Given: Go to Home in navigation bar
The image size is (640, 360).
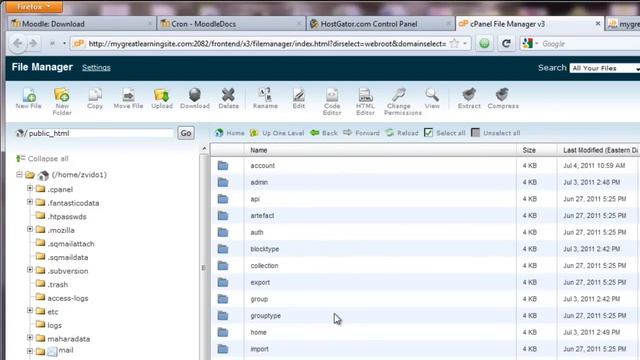Looking at the screenshot, I should pos(230,133).
